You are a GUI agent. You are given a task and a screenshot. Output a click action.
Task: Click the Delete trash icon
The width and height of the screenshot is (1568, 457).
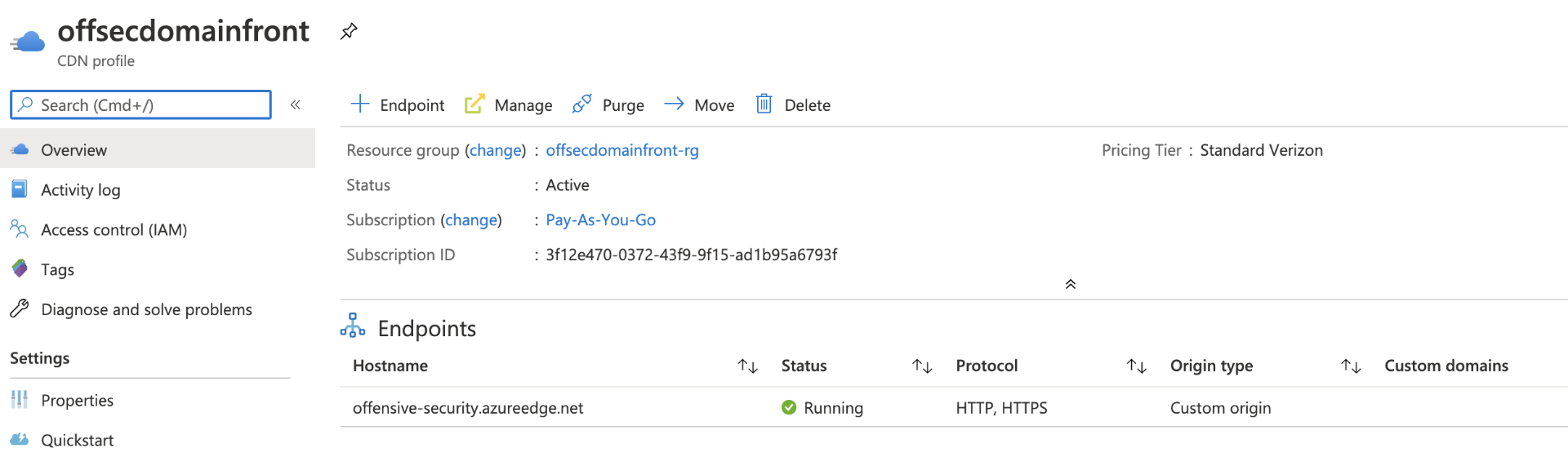tap(764, 104)
